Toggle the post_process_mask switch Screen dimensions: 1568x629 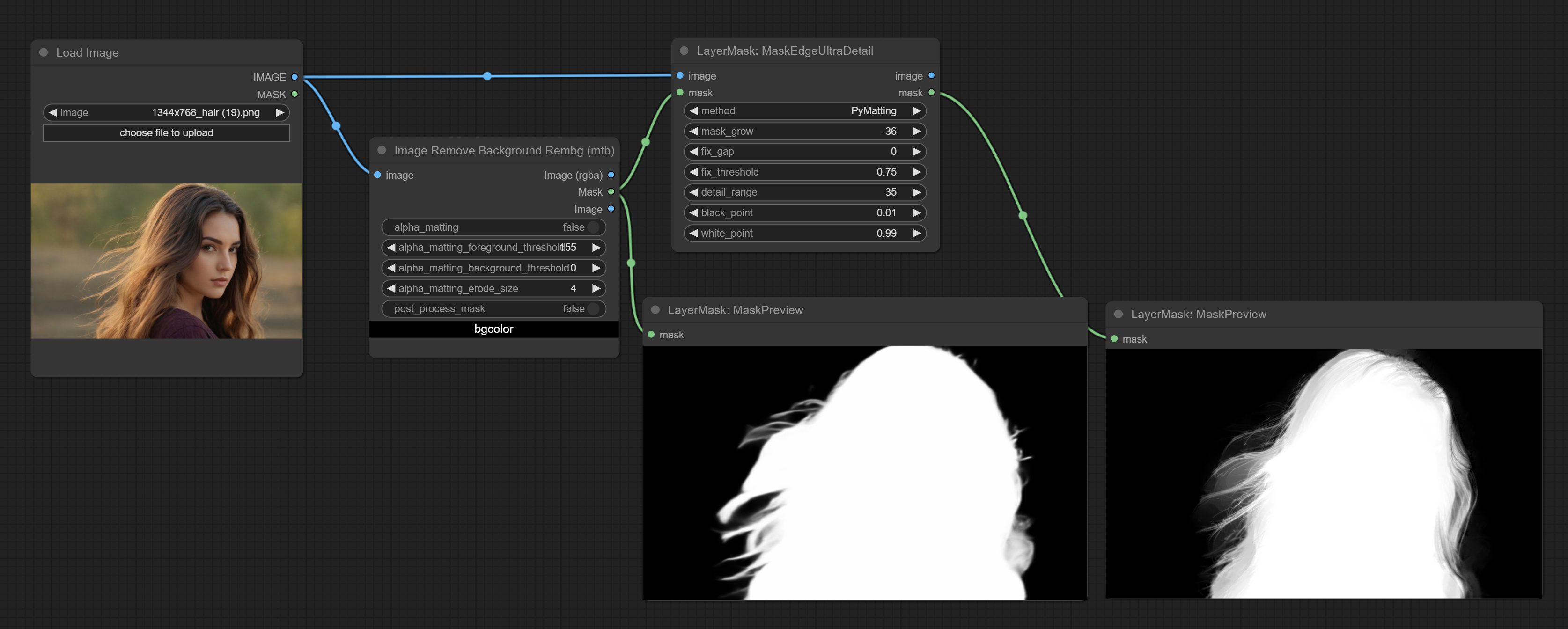pyautogui.click(x=594, y=308)
